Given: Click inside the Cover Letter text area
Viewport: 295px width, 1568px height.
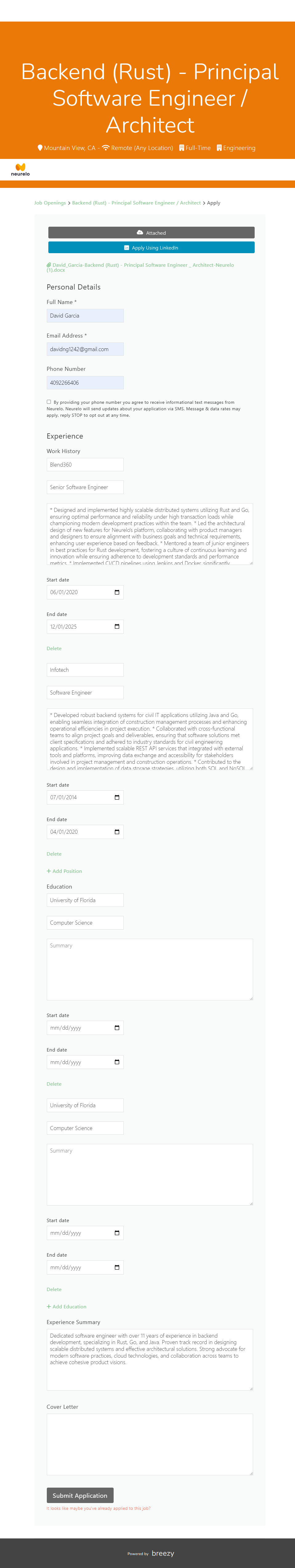Looking at the screenshot, I should click(150, 1443).
